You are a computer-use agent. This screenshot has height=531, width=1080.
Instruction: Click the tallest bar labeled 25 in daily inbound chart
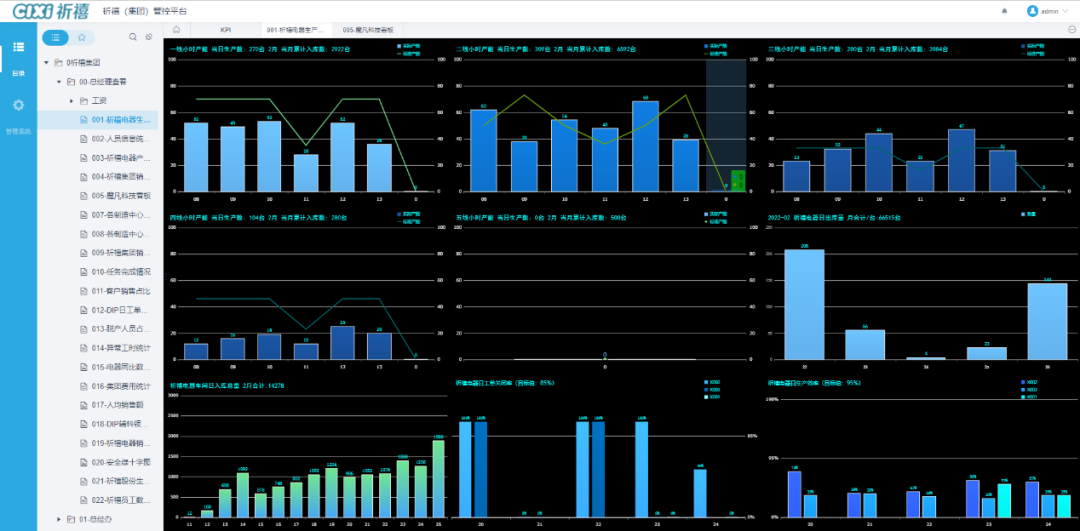click(438, 477)
